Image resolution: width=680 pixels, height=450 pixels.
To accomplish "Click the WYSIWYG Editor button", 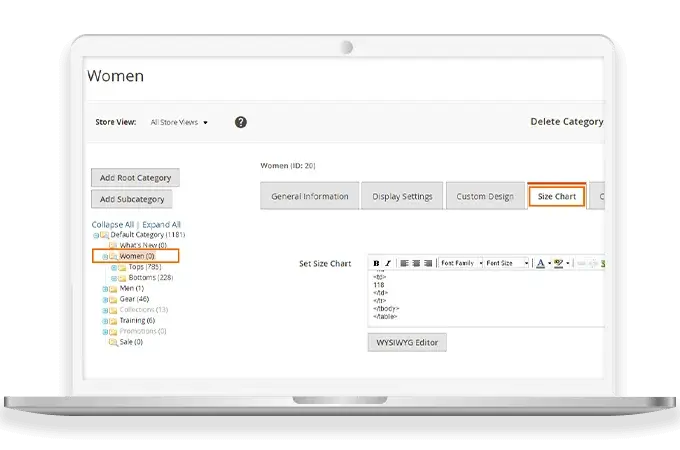I will click(x=407, y=342).
